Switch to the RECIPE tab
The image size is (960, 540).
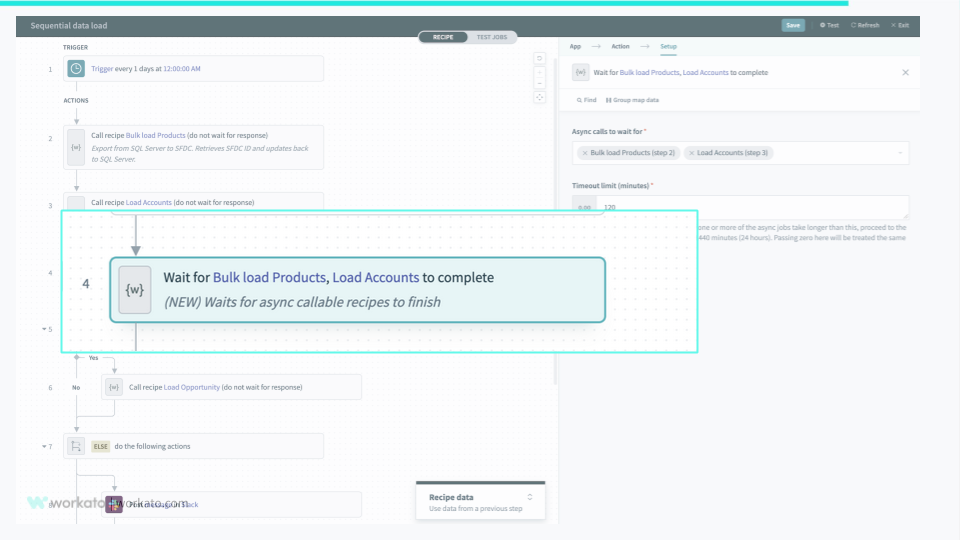443,37
